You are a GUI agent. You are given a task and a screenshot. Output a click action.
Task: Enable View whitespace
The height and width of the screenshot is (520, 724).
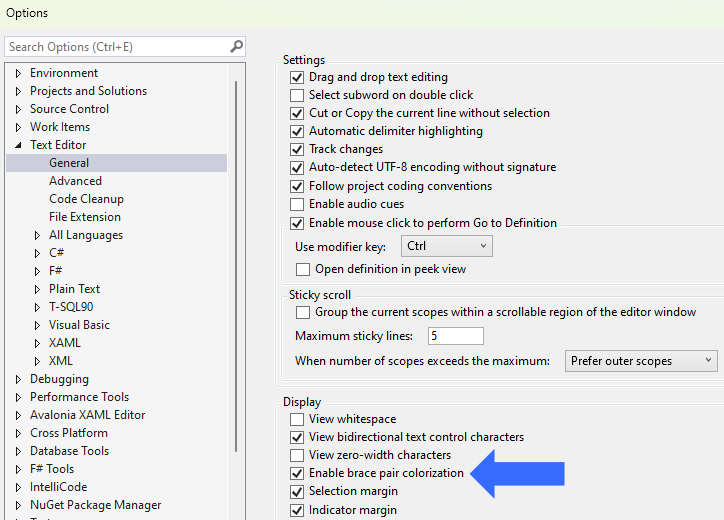297,420
